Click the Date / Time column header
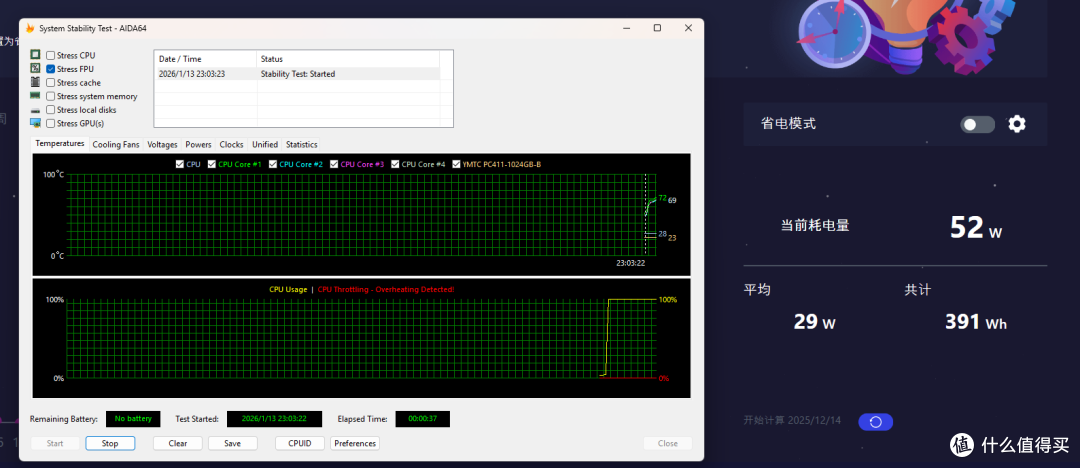1080x468 pixels. coord(205,59)
